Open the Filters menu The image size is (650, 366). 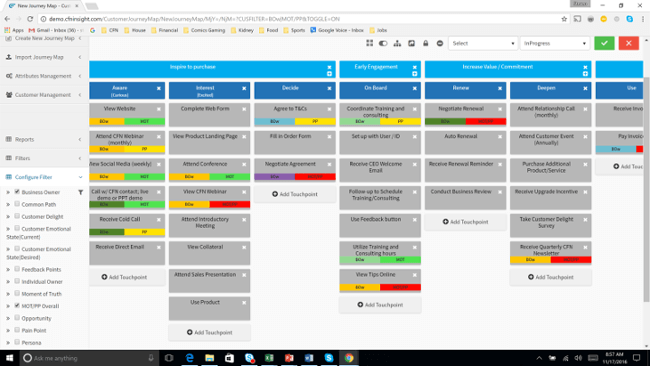click(x=44, y=158)
